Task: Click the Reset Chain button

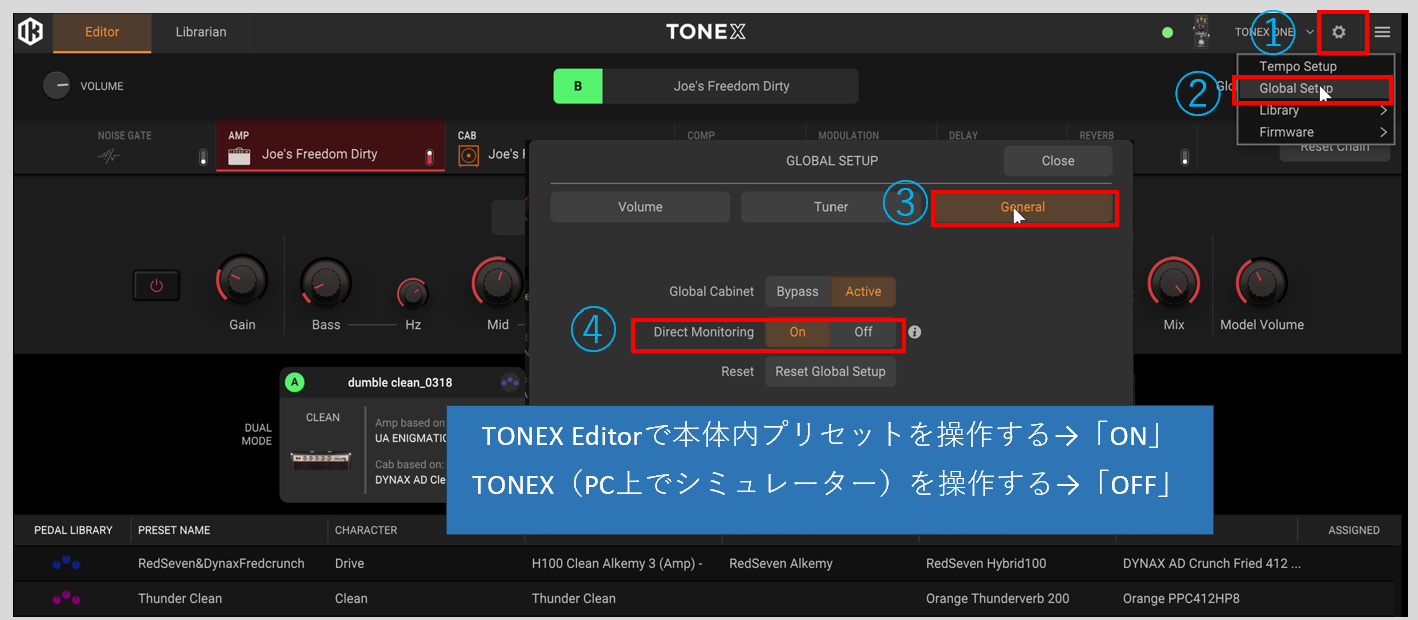Action: (x=1335, y=147)
